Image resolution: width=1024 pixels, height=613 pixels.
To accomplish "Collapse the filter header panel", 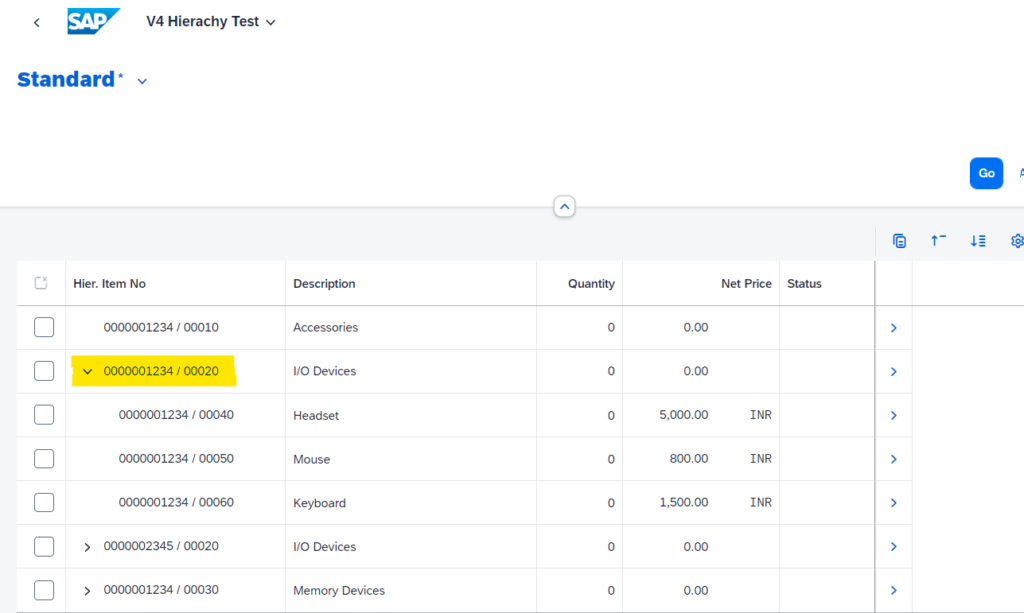I will tap(564, 206).
